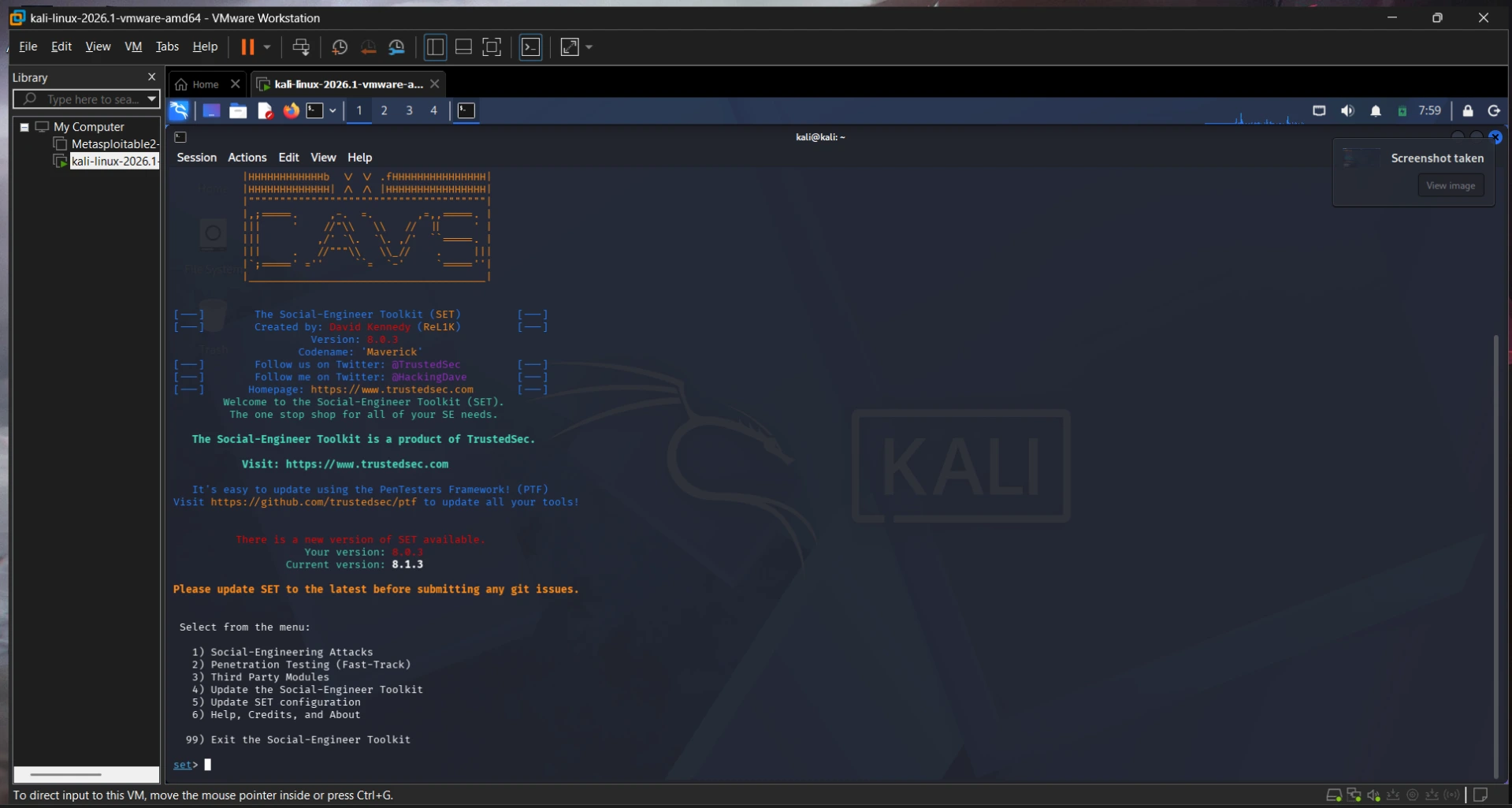Open the VMware Edit menu
1512x808 pixels.
(x=61, y=47)
